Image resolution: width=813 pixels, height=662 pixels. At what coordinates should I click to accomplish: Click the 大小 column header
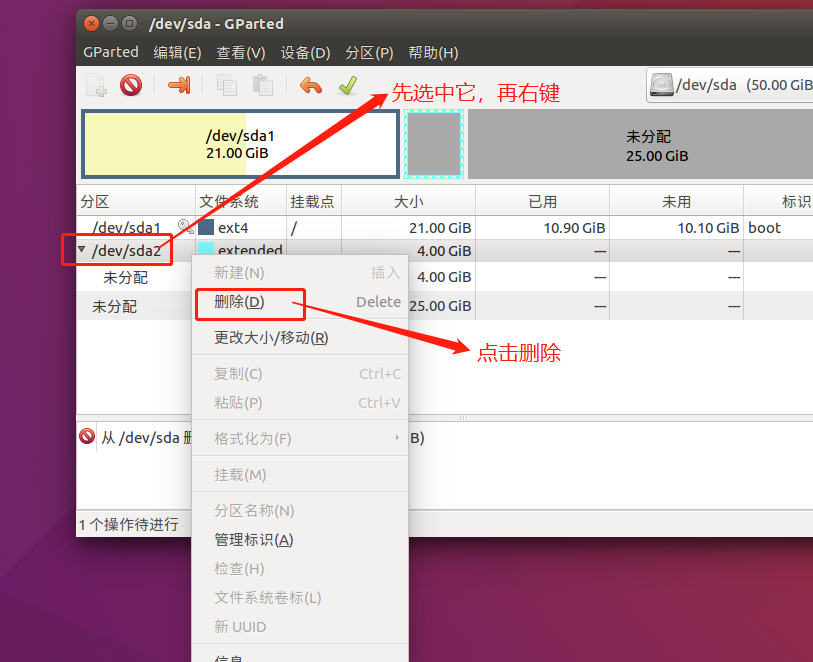click(408, 201)
